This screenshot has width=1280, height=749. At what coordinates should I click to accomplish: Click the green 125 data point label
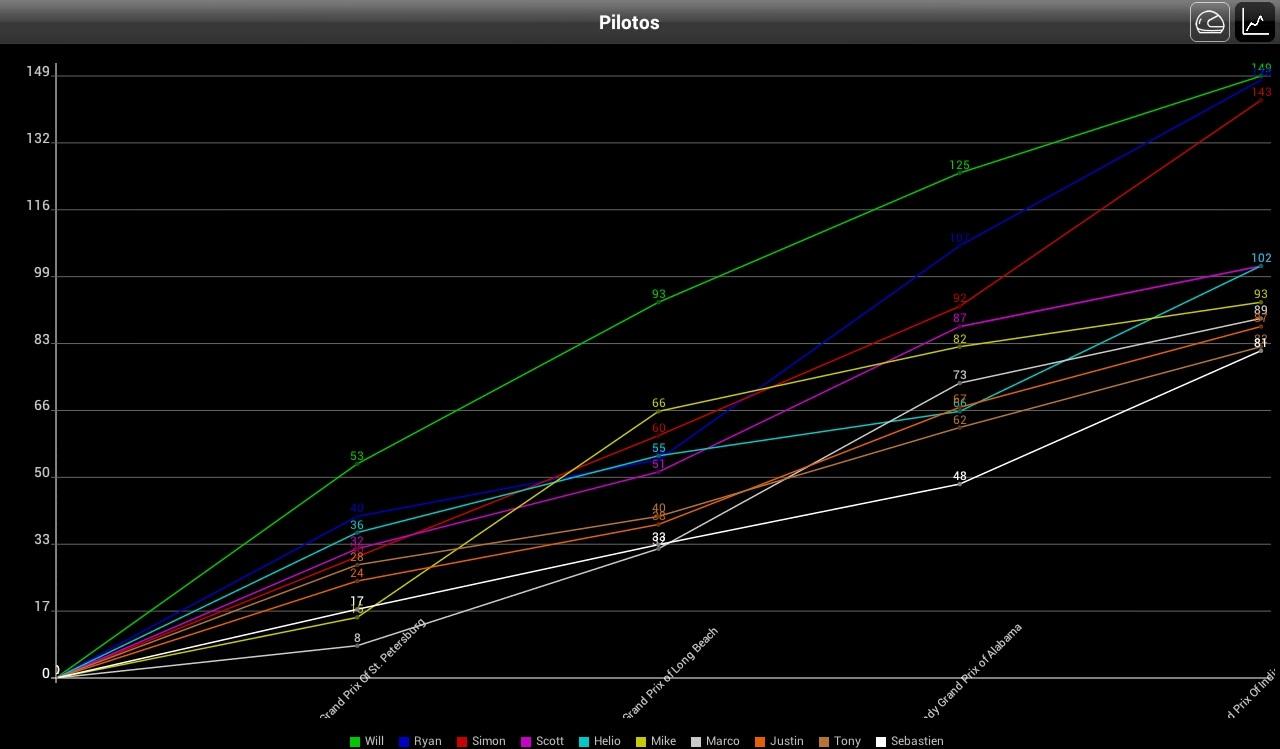tap(960, 166)
